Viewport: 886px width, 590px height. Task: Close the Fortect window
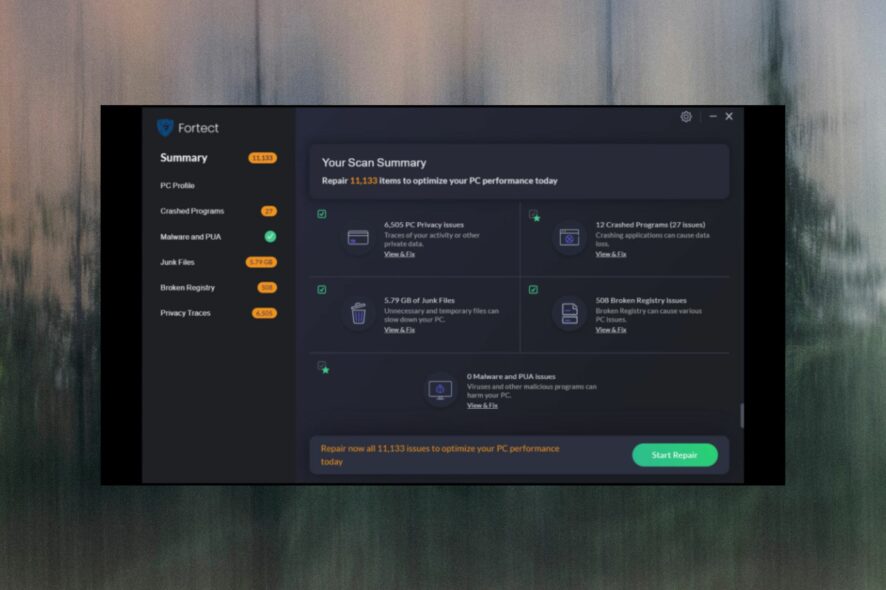pyautogui.click(x=729, y=116)
